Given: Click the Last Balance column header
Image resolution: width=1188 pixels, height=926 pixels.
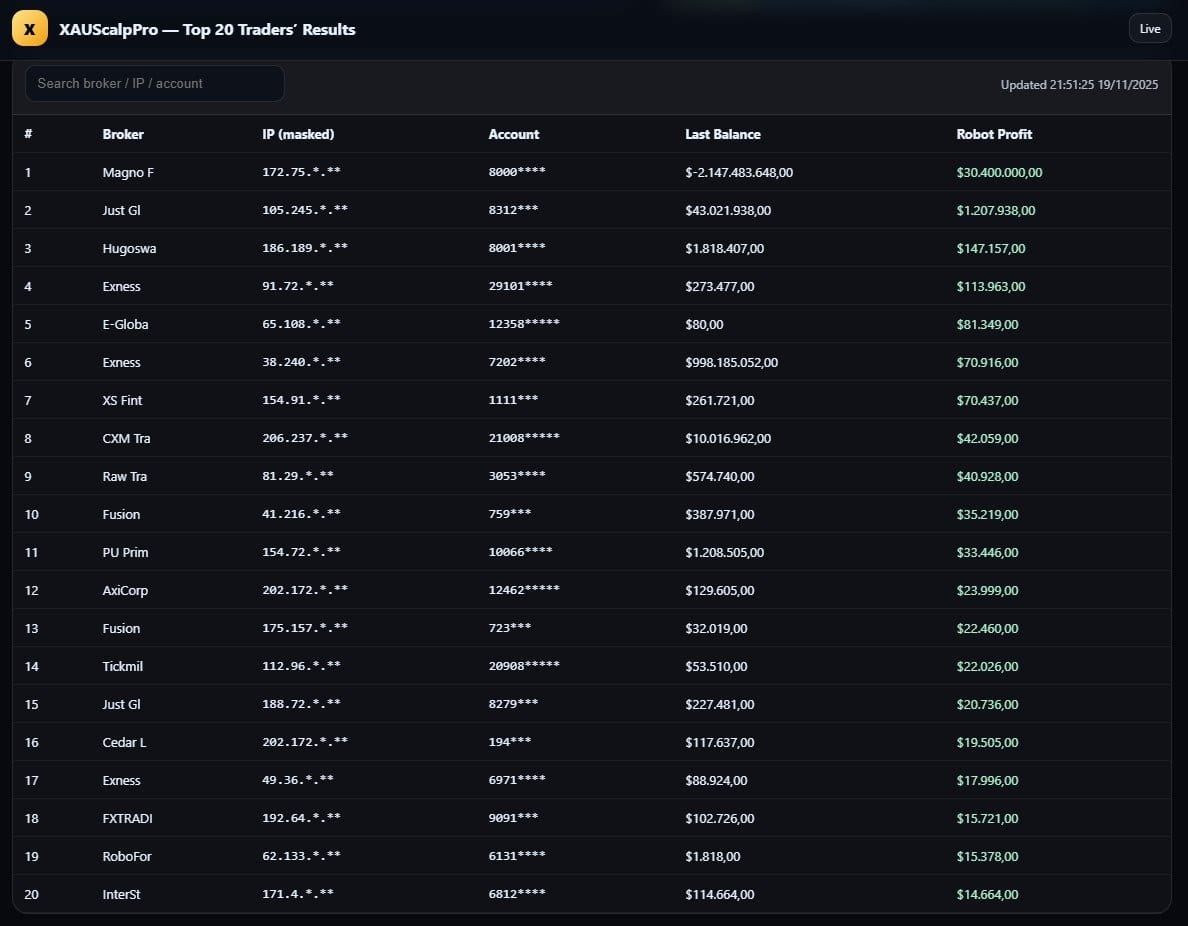Looking at the screenshot, I should click(722, 134).
